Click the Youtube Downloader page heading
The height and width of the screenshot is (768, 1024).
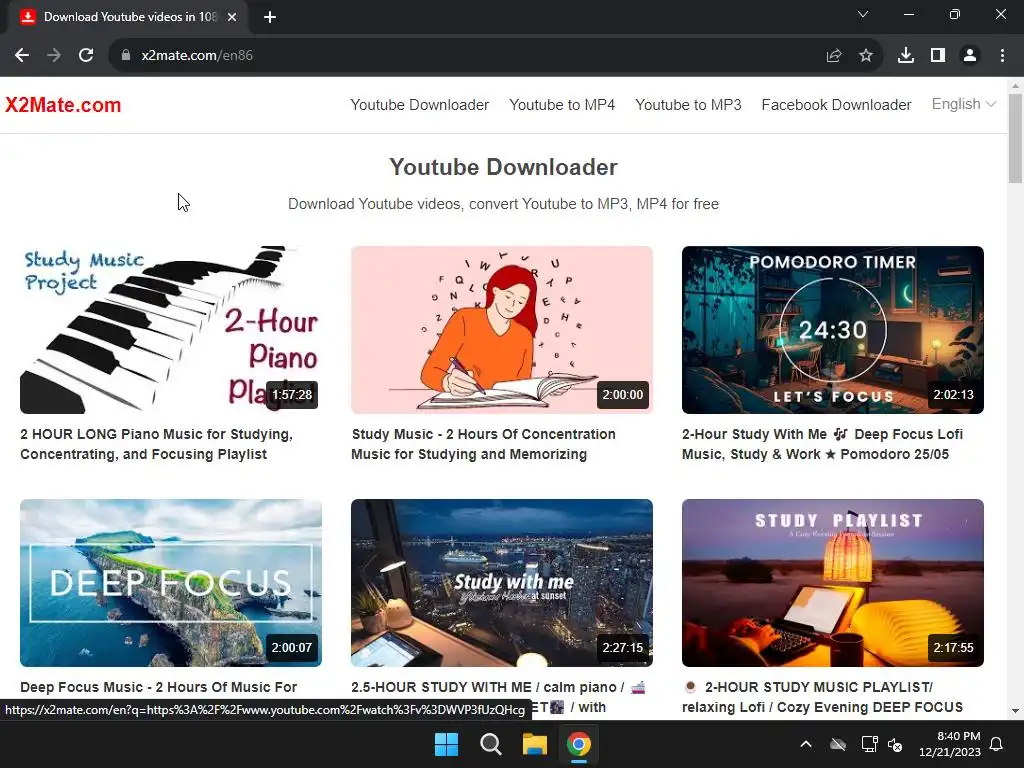point(503,167)
